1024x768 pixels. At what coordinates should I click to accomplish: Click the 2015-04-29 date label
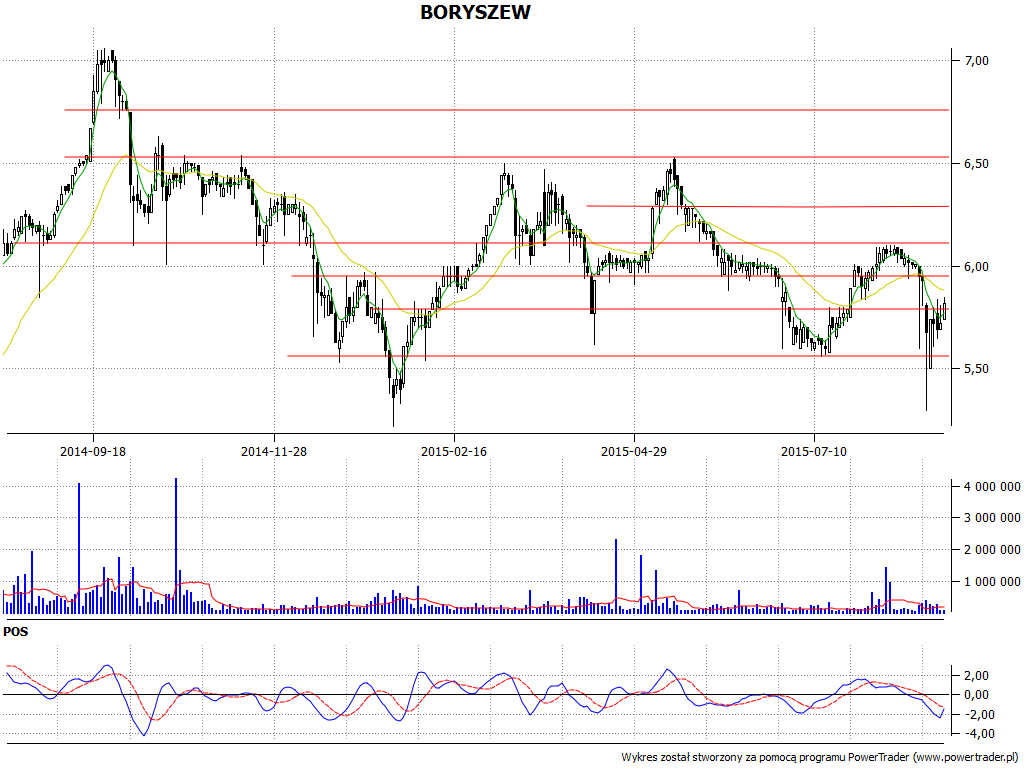634,451
